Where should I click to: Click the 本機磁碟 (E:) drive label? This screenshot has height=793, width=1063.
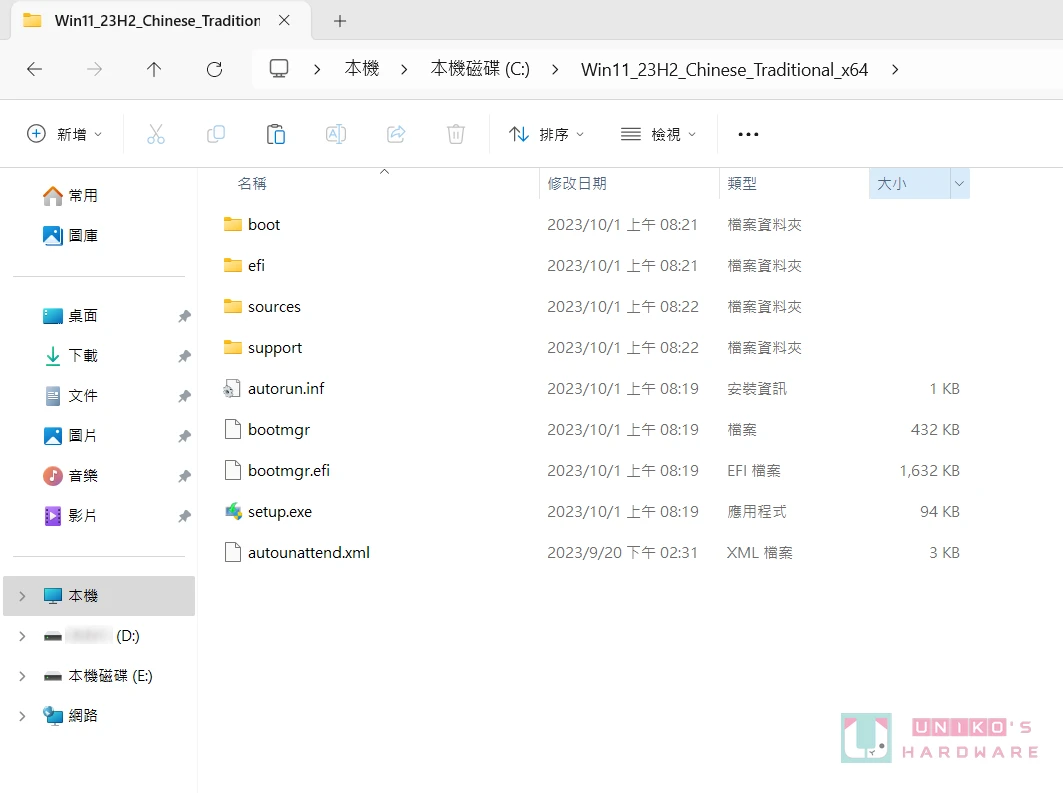[111, 676]
